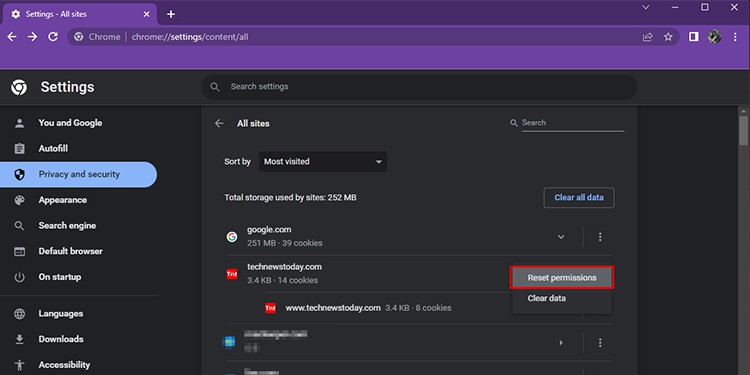
Task: Open the tab search chevron in title bar
Action: 646,7
